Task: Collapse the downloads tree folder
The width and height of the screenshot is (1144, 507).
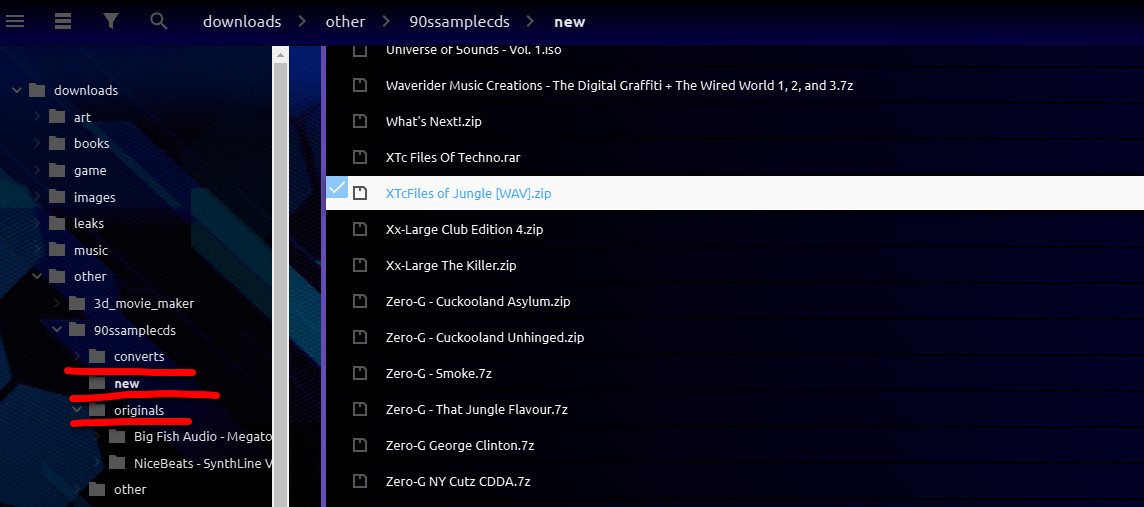Action: [16, 90]
